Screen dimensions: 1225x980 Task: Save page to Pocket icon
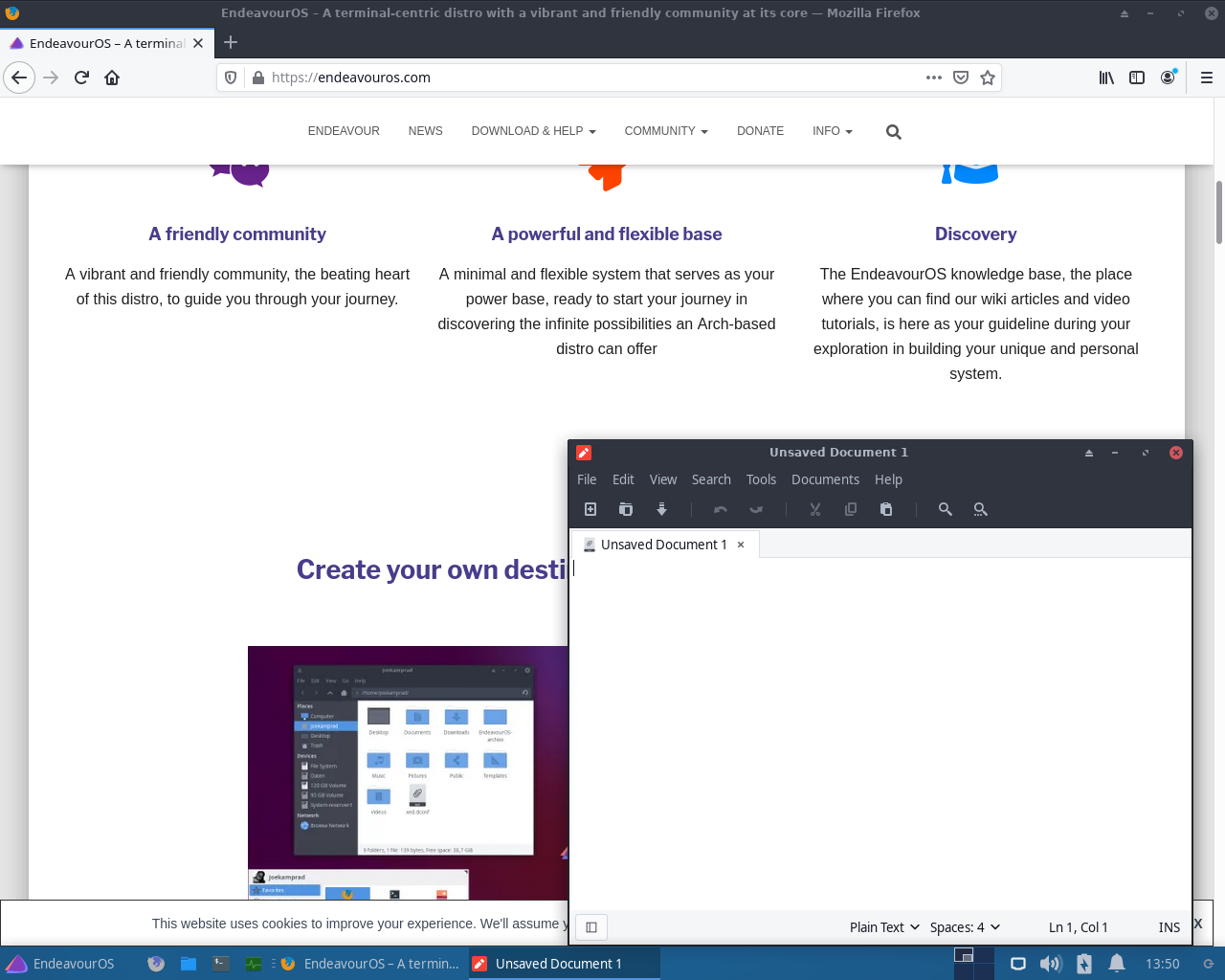[961, 78]
